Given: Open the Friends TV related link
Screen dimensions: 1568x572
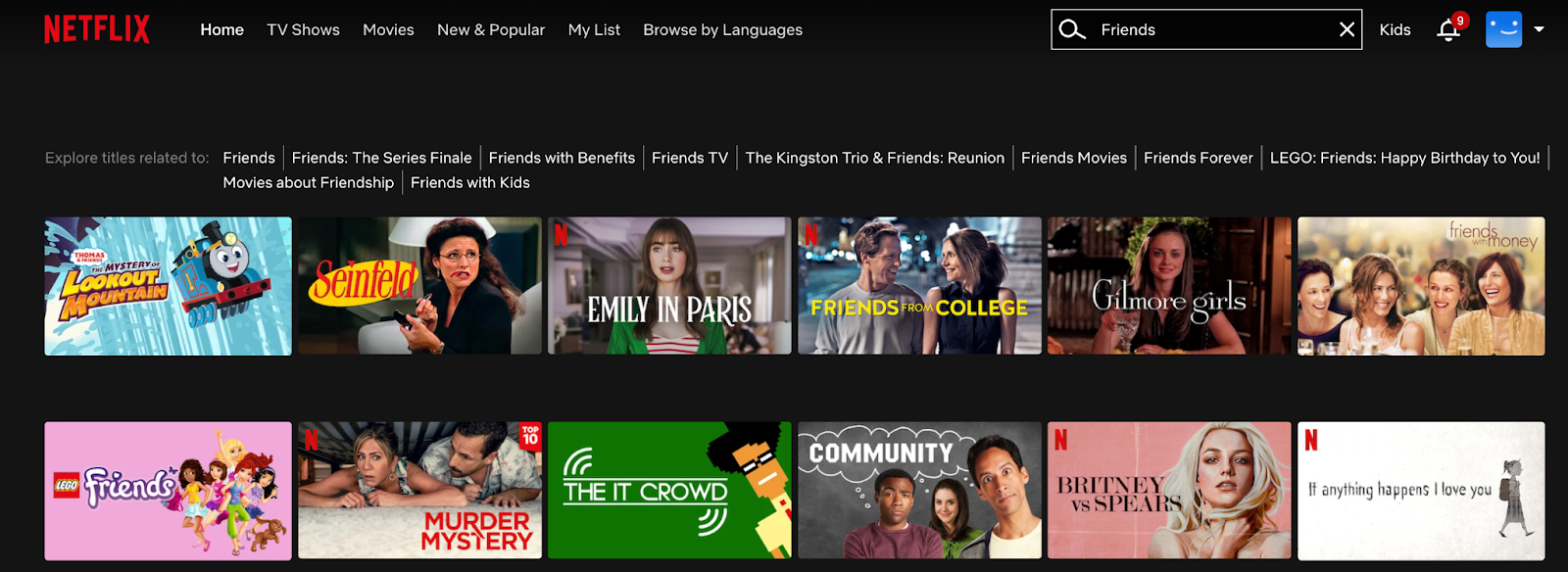Looking at the screenshot, I should [x=690, y=158].
